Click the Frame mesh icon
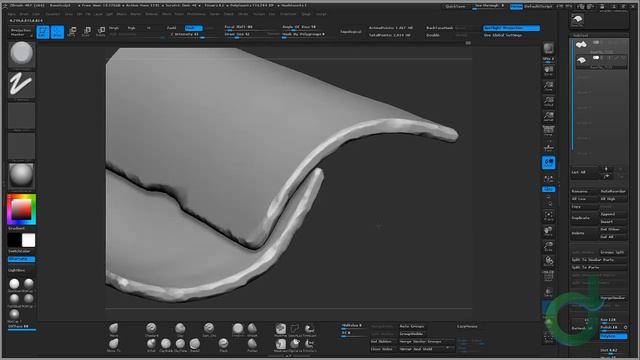 coord(549,216)
